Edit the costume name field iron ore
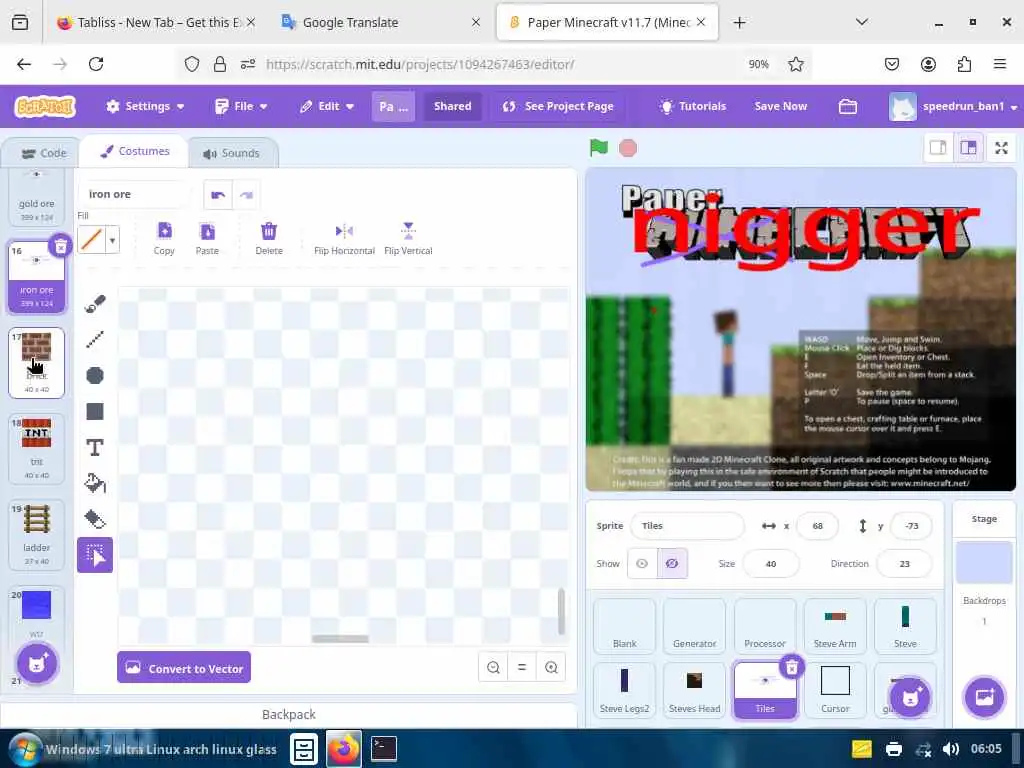This screenshot has width=1024, height=768. [134, 195]
